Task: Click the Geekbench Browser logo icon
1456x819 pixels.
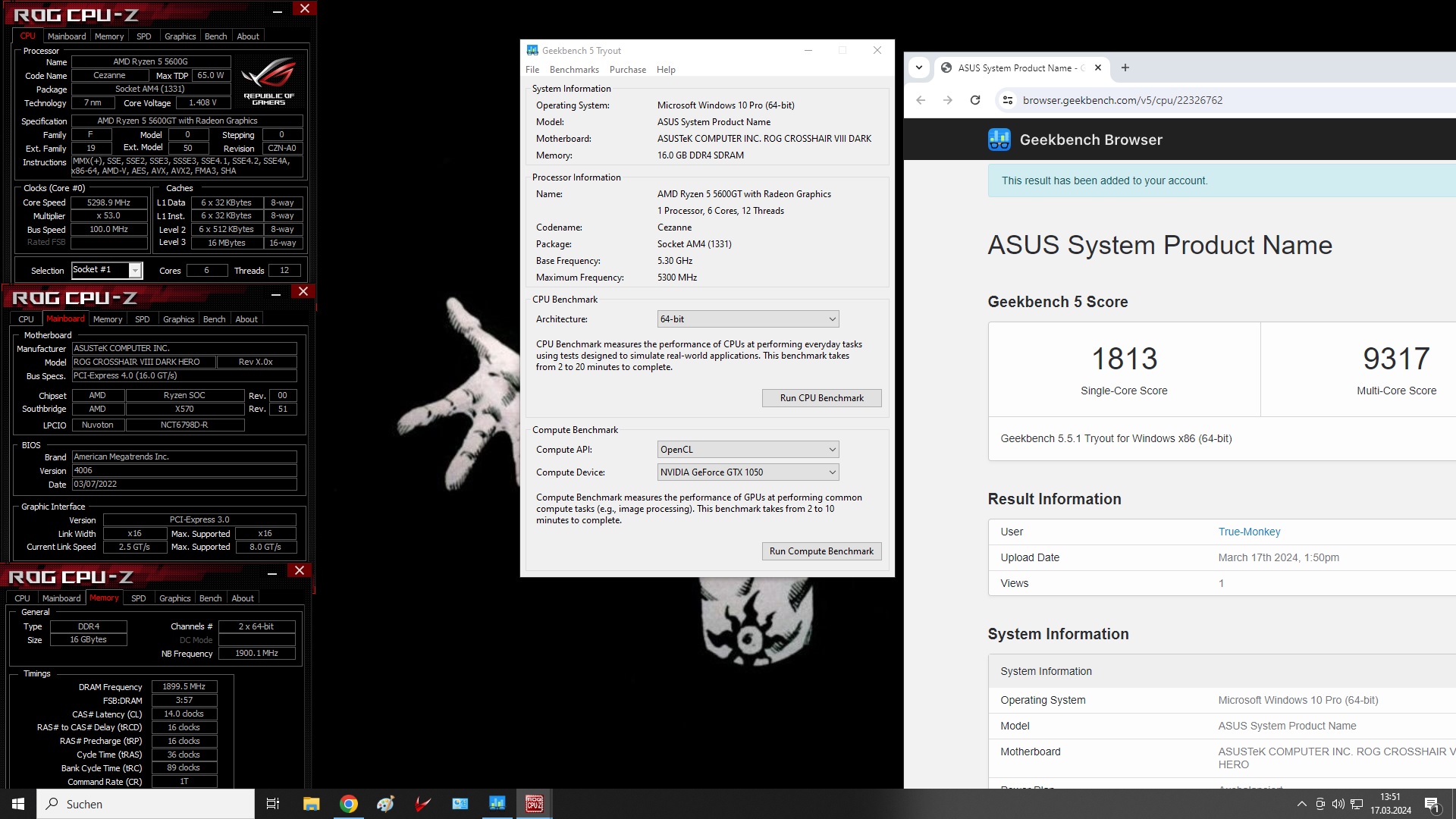Action: click(x=999, y=140)
